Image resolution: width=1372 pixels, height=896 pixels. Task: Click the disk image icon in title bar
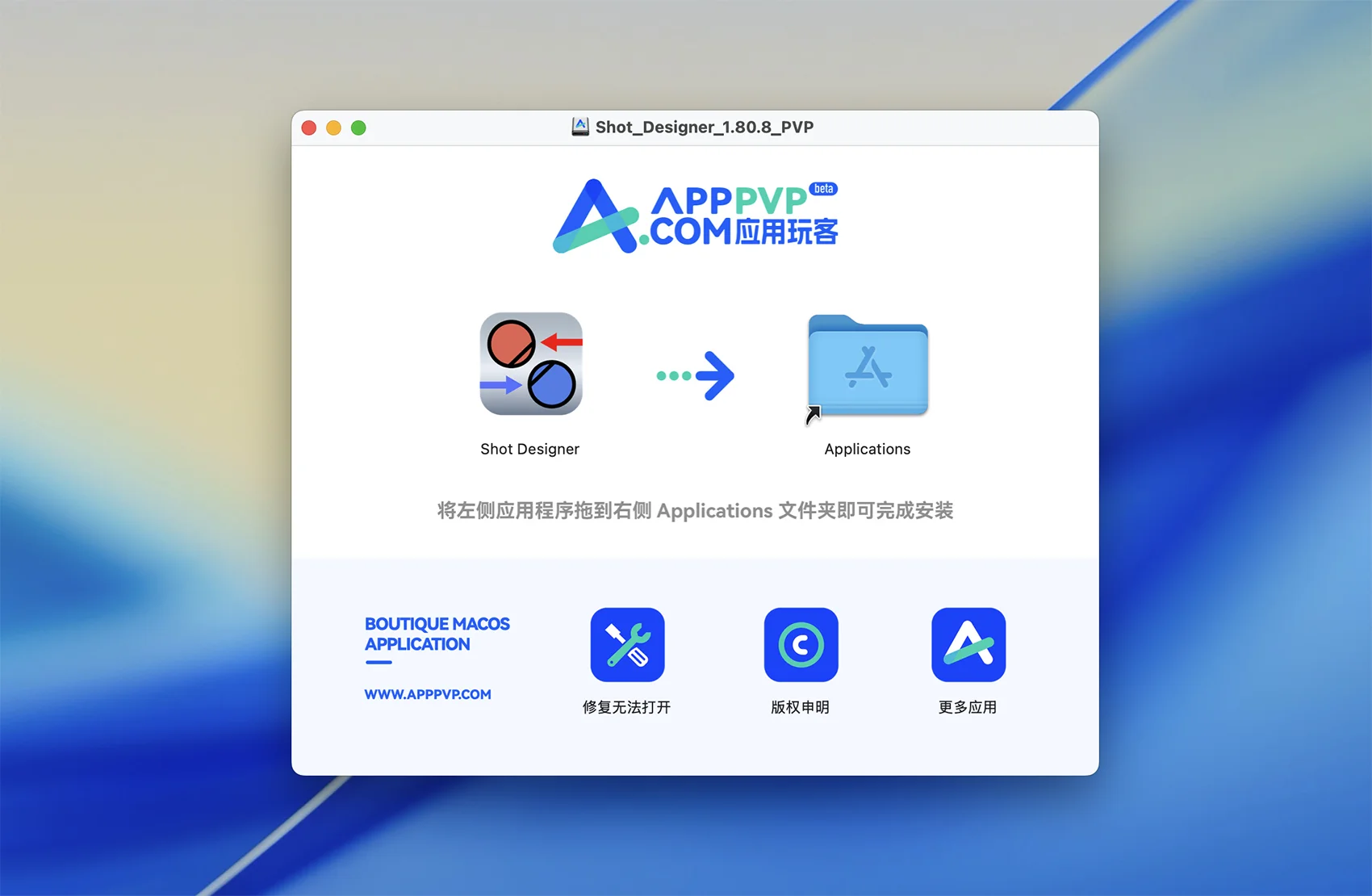[580, 127]
